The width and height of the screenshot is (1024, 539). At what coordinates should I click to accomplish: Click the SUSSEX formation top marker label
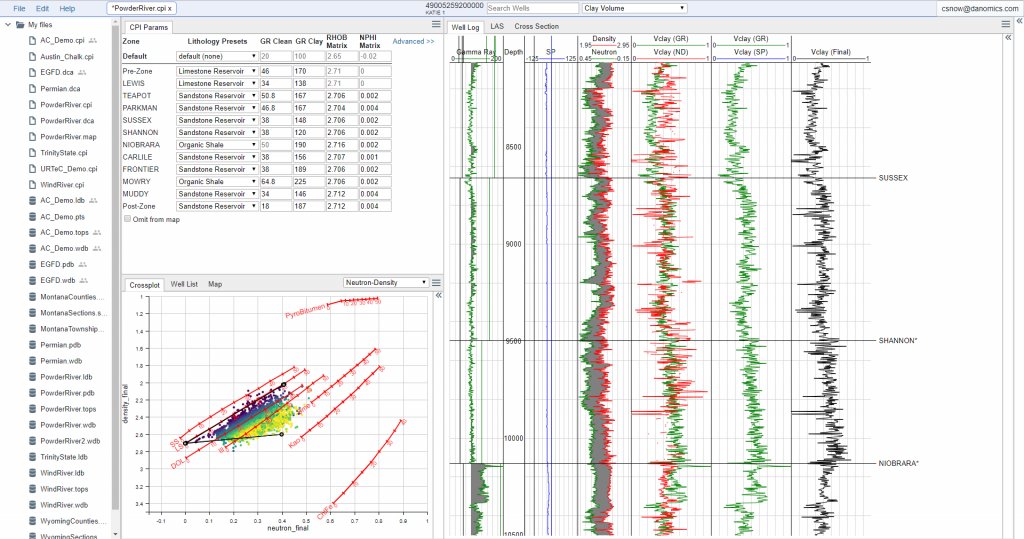[x=893, y=178]
